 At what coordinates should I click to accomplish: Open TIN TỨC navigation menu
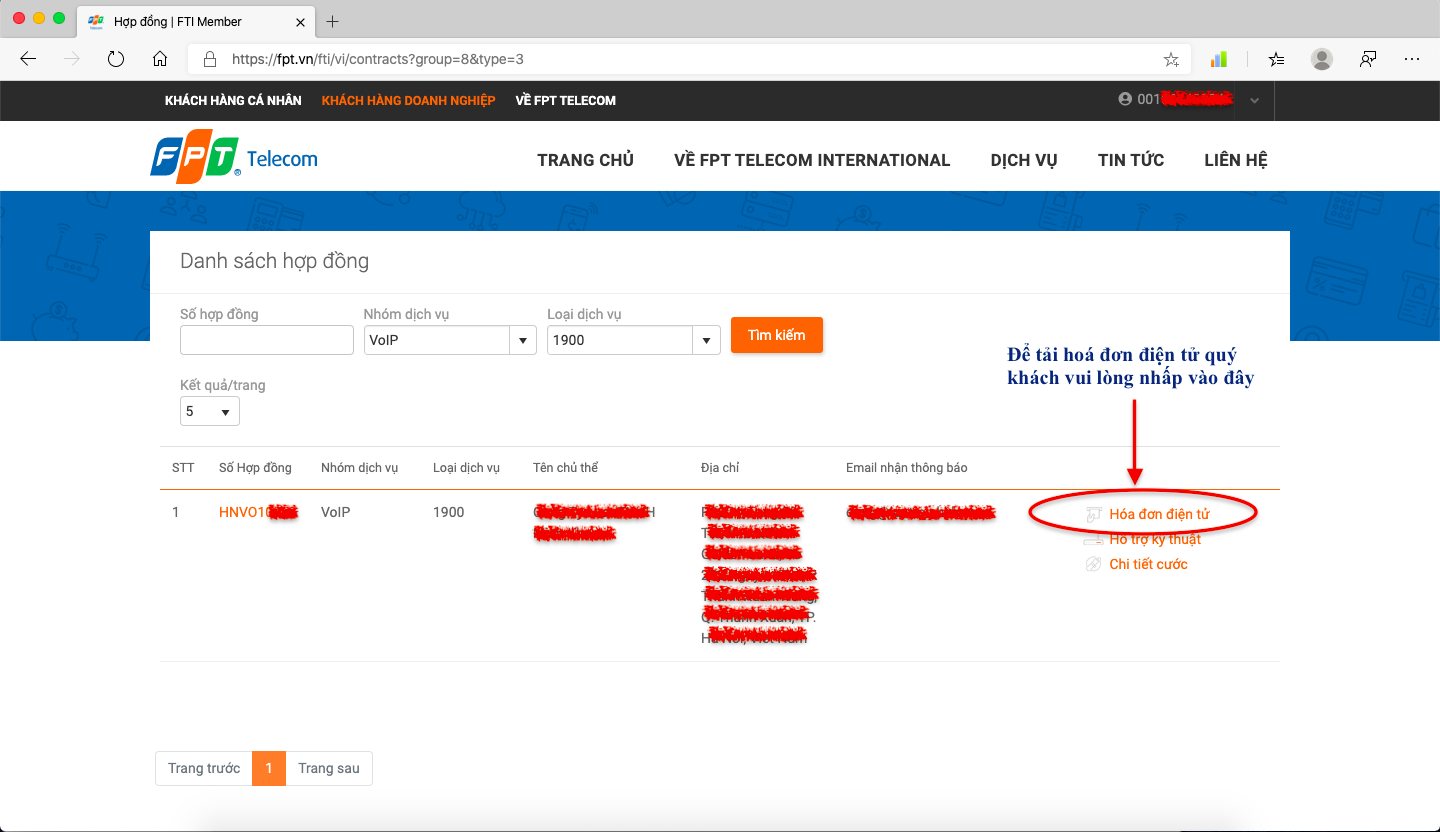pyautogui.click(x=1131, y=160)
